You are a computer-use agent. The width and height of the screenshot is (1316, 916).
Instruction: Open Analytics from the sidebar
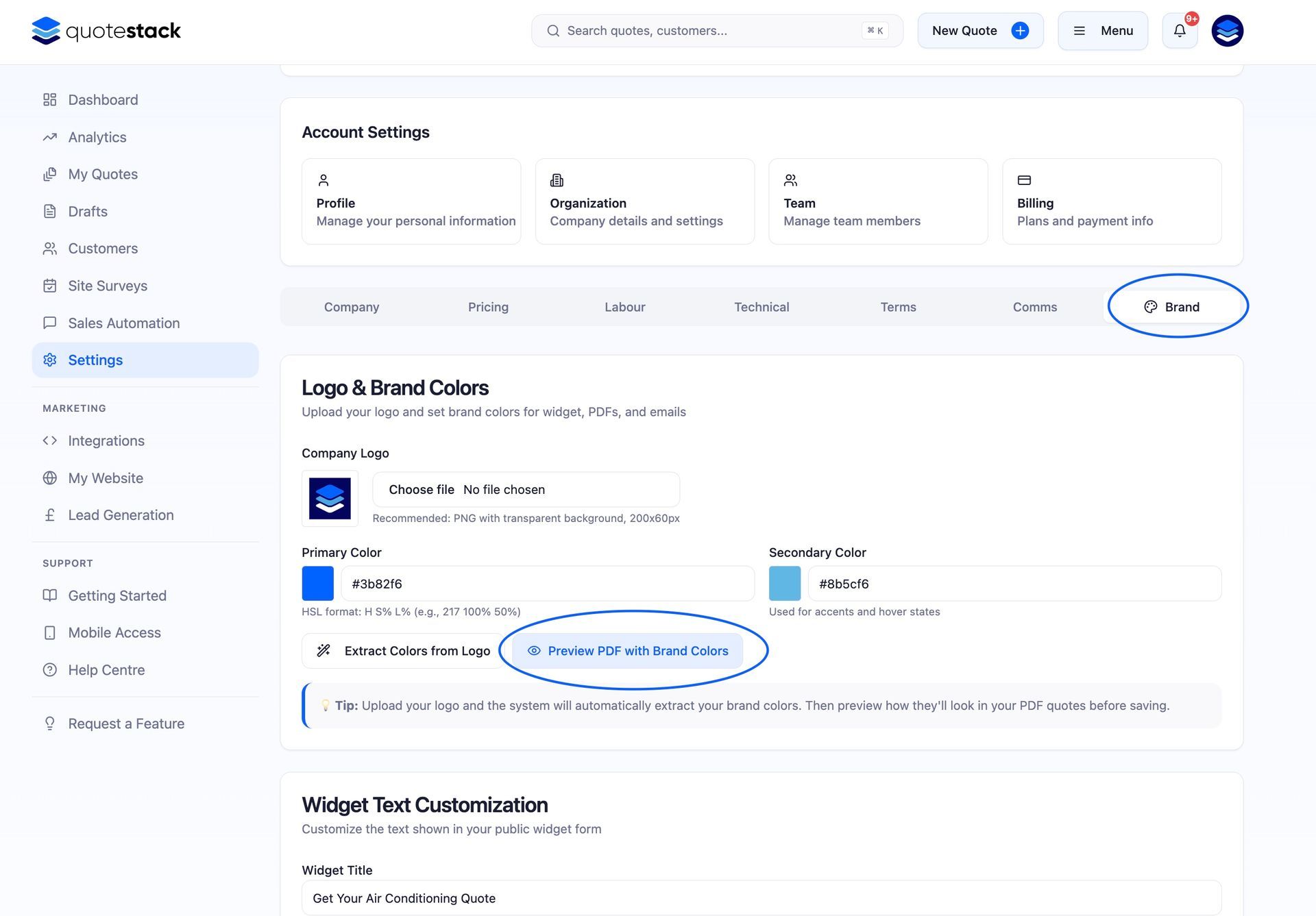[x=97, y=137]
